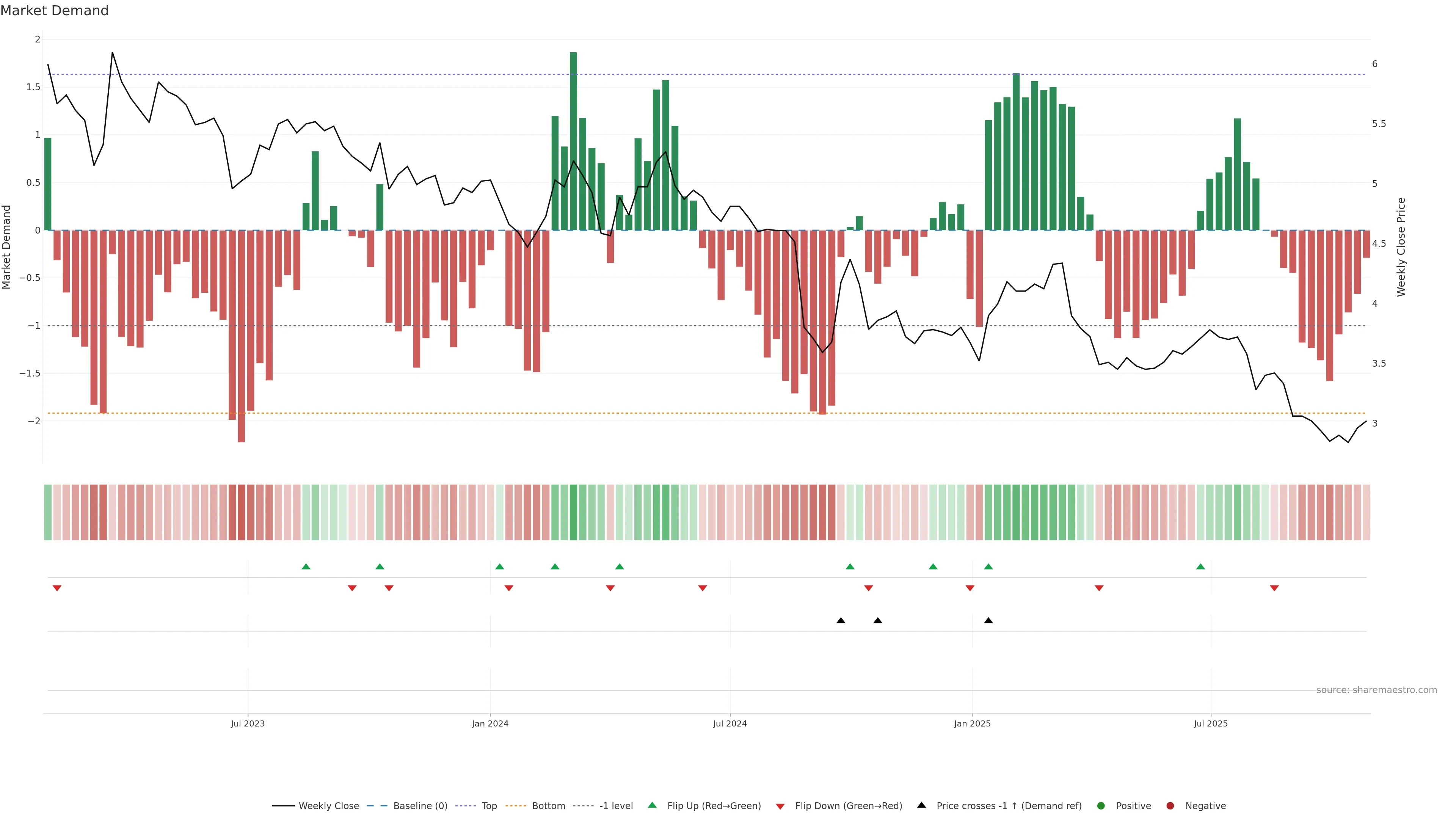Viewport: 1456px width, 819px height.
Task: Click the Jan 2025 x-axis label
Action: click(x=972, y=723)
